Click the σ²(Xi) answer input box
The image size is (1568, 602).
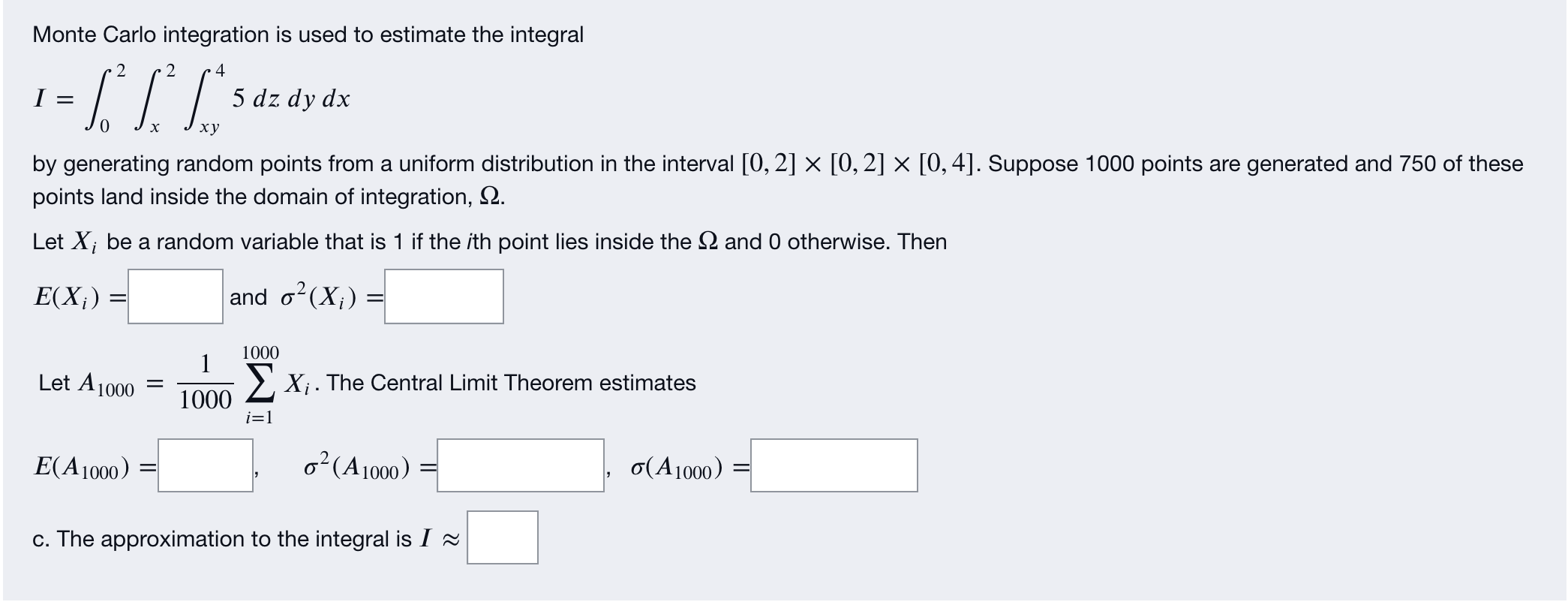click(x=443, y=295)
